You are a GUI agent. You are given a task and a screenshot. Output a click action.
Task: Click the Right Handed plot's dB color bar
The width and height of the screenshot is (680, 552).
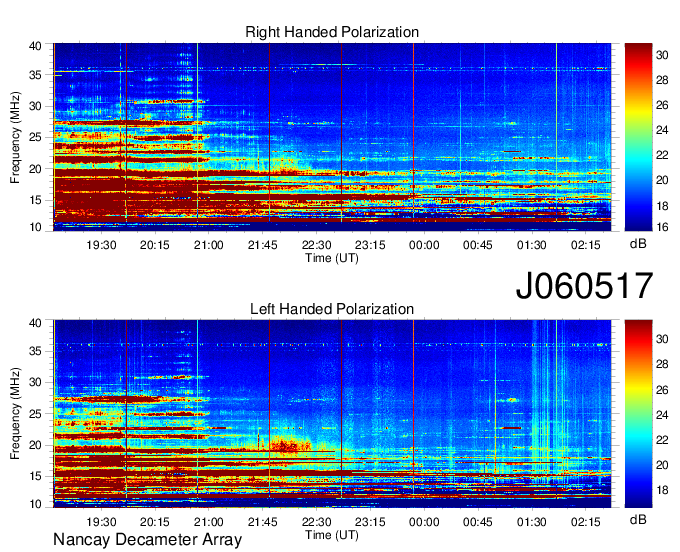click(x=638, y=137)
